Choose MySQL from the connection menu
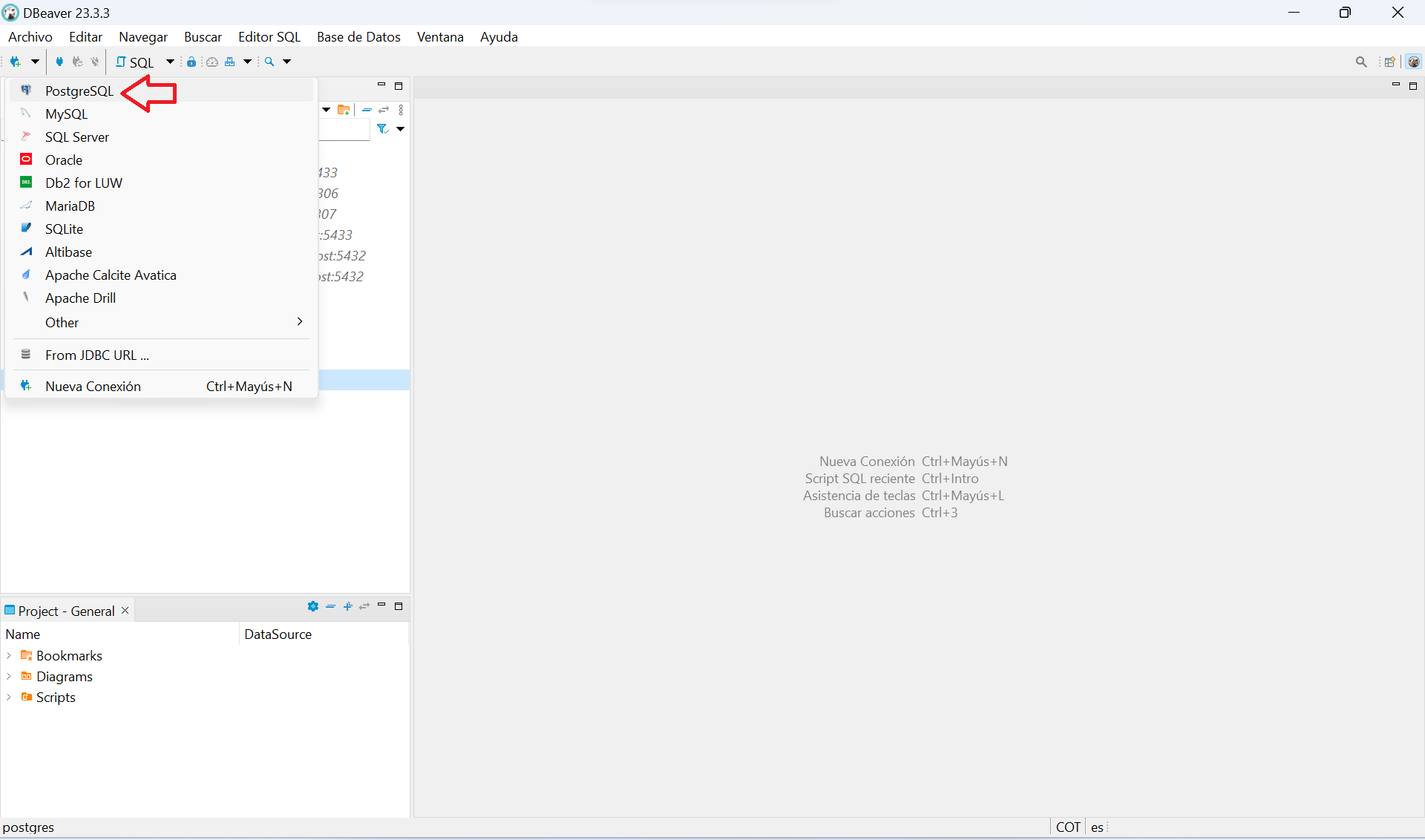This screenshot has height=840, width=1425. [162, 114]
